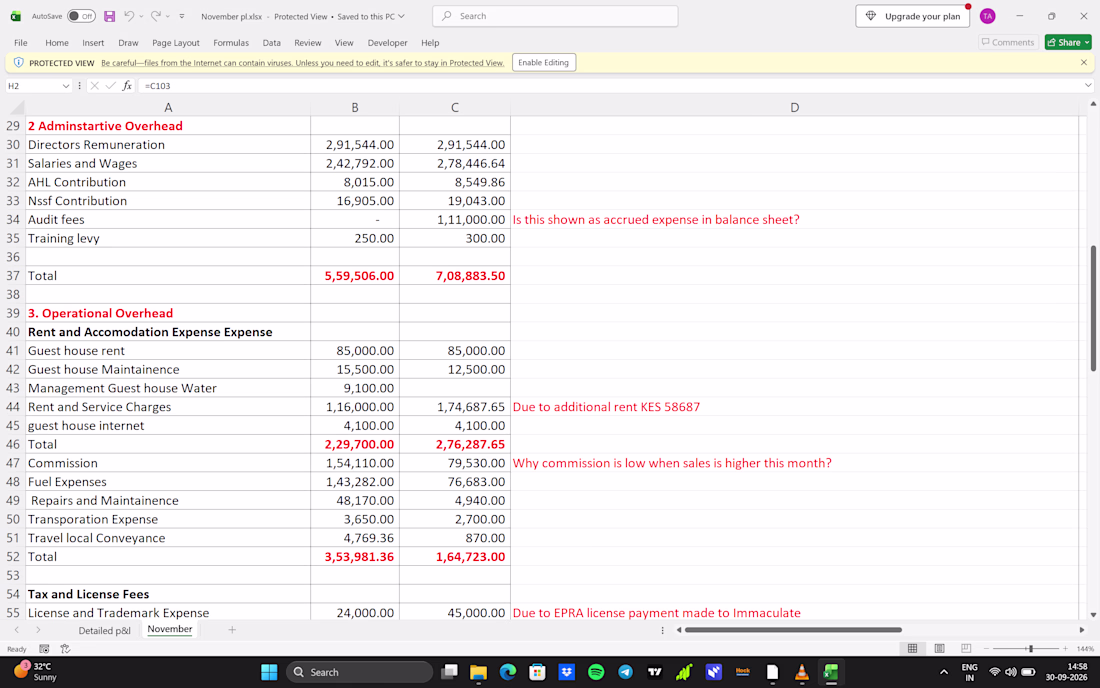The height and width of the screenshot is (688, 1100).
Task: Click the account profile avatar TA
Action: click(988, 16)
